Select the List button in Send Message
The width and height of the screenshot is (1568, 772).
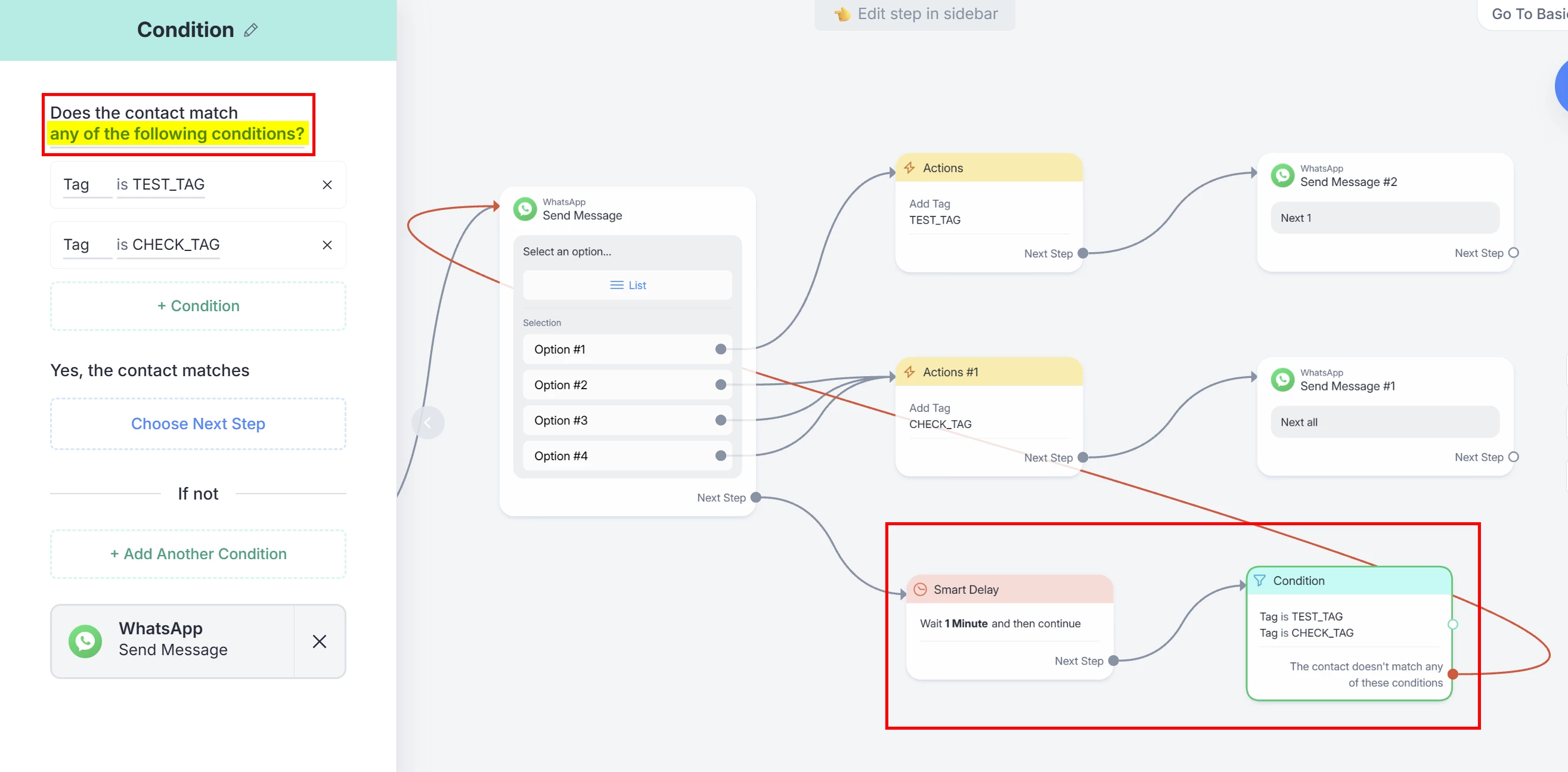click(x=628, y=286)
